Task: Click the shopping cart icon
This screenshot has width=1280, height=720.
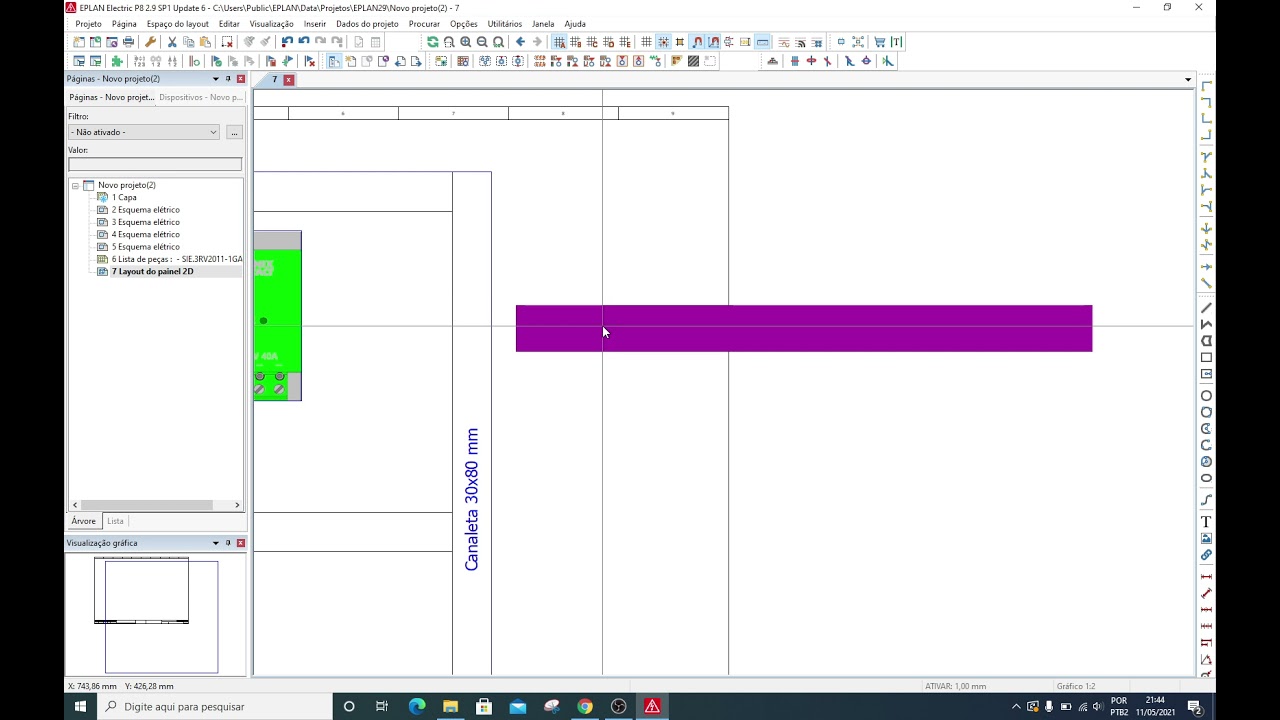Action: pos(879,42)
